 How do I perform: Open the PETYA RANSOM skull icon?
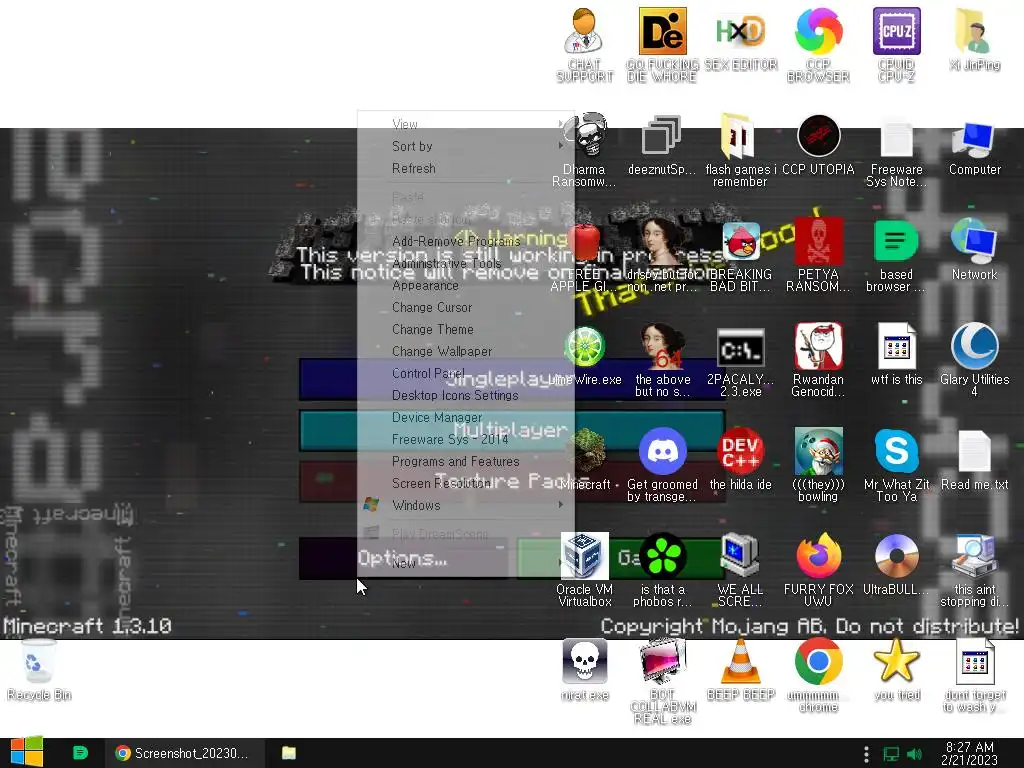pyautogui.click(x=818, y=242)
